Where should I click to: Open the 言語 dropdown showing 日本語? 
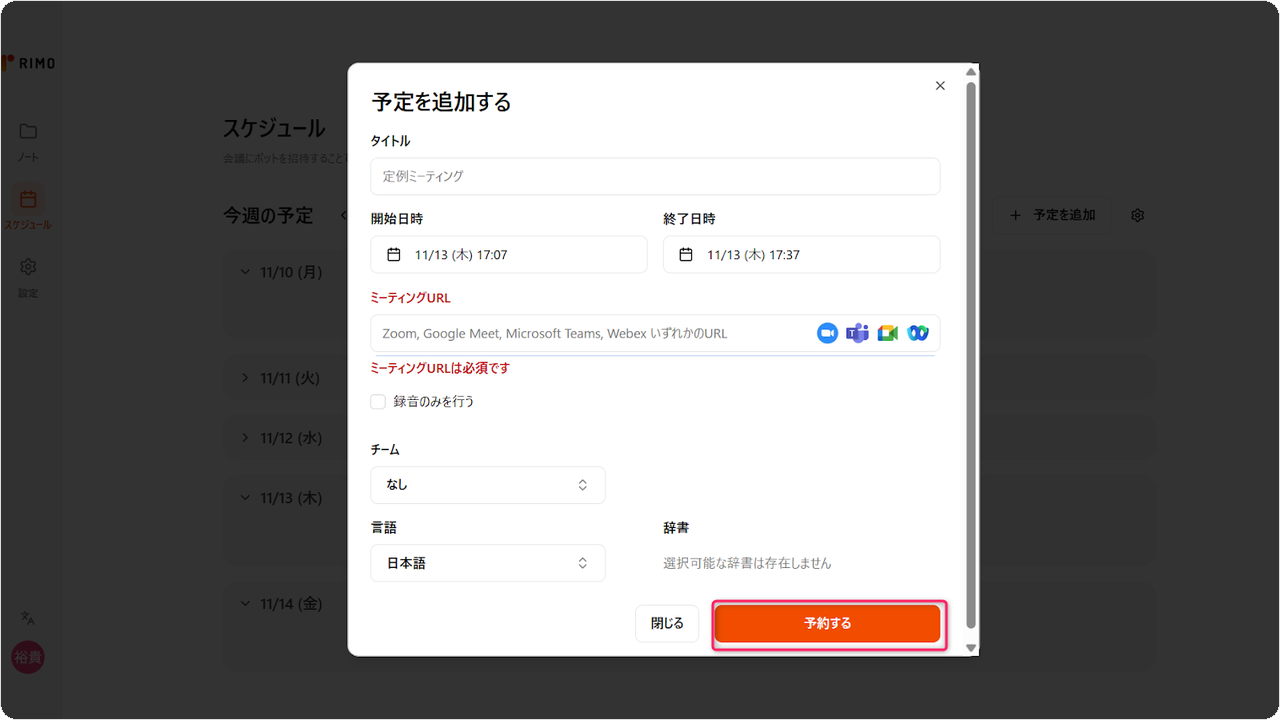point(488,563)
